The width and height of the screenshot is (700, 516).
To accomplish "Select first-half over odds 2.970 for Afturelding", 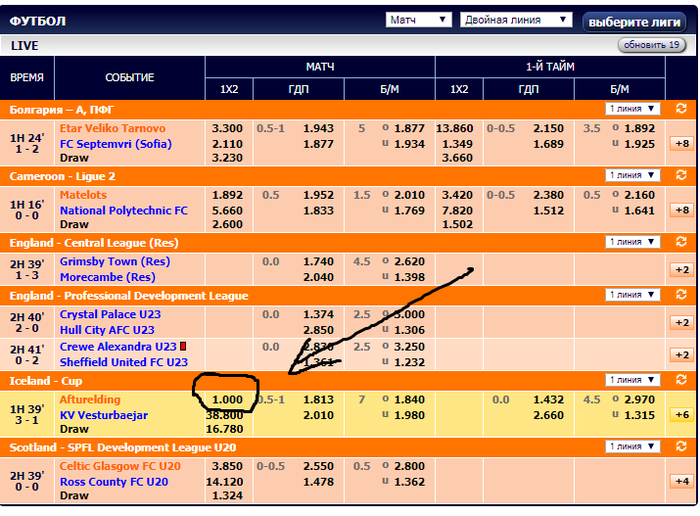I will tap(639, 399).
